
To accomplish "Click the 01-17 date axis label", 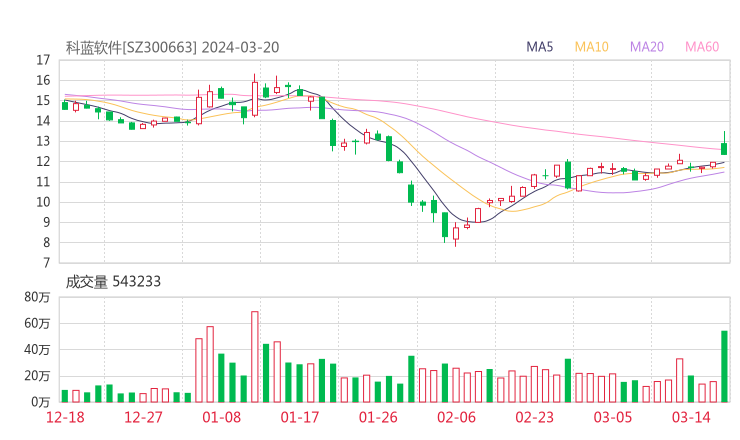I will [x=300, y=417].
